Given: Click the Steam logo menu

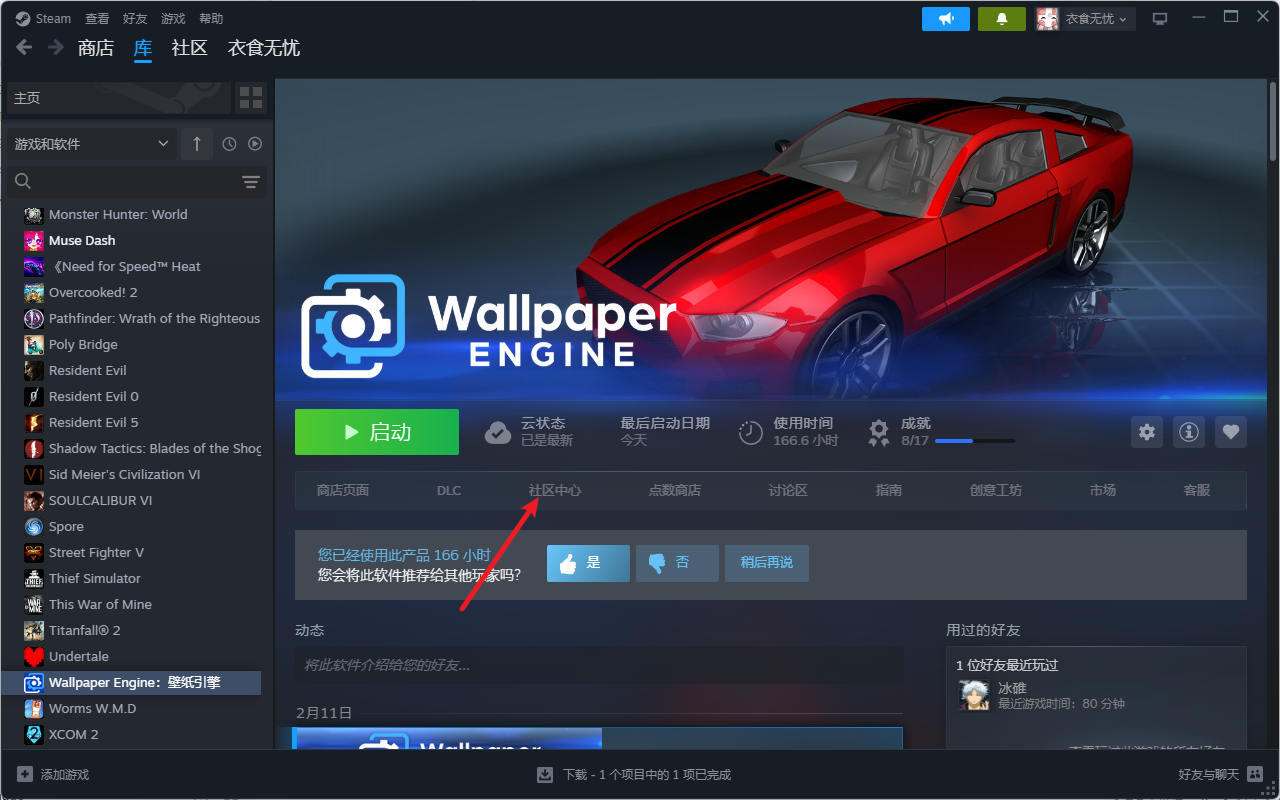Looking at the screenshot, I should [x=43, y=18].
